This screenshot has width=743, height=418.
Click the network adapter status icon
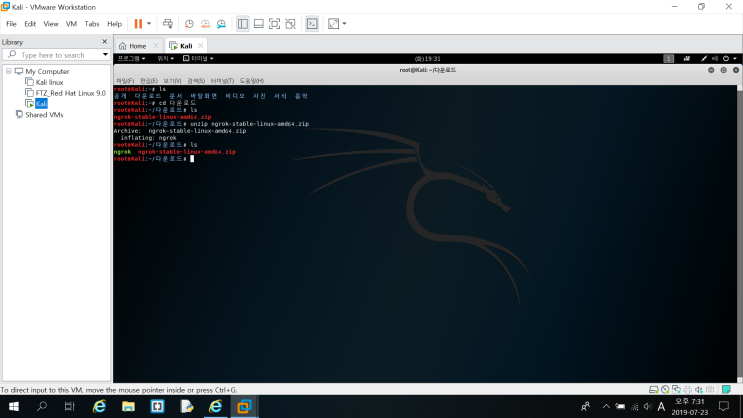676,390
